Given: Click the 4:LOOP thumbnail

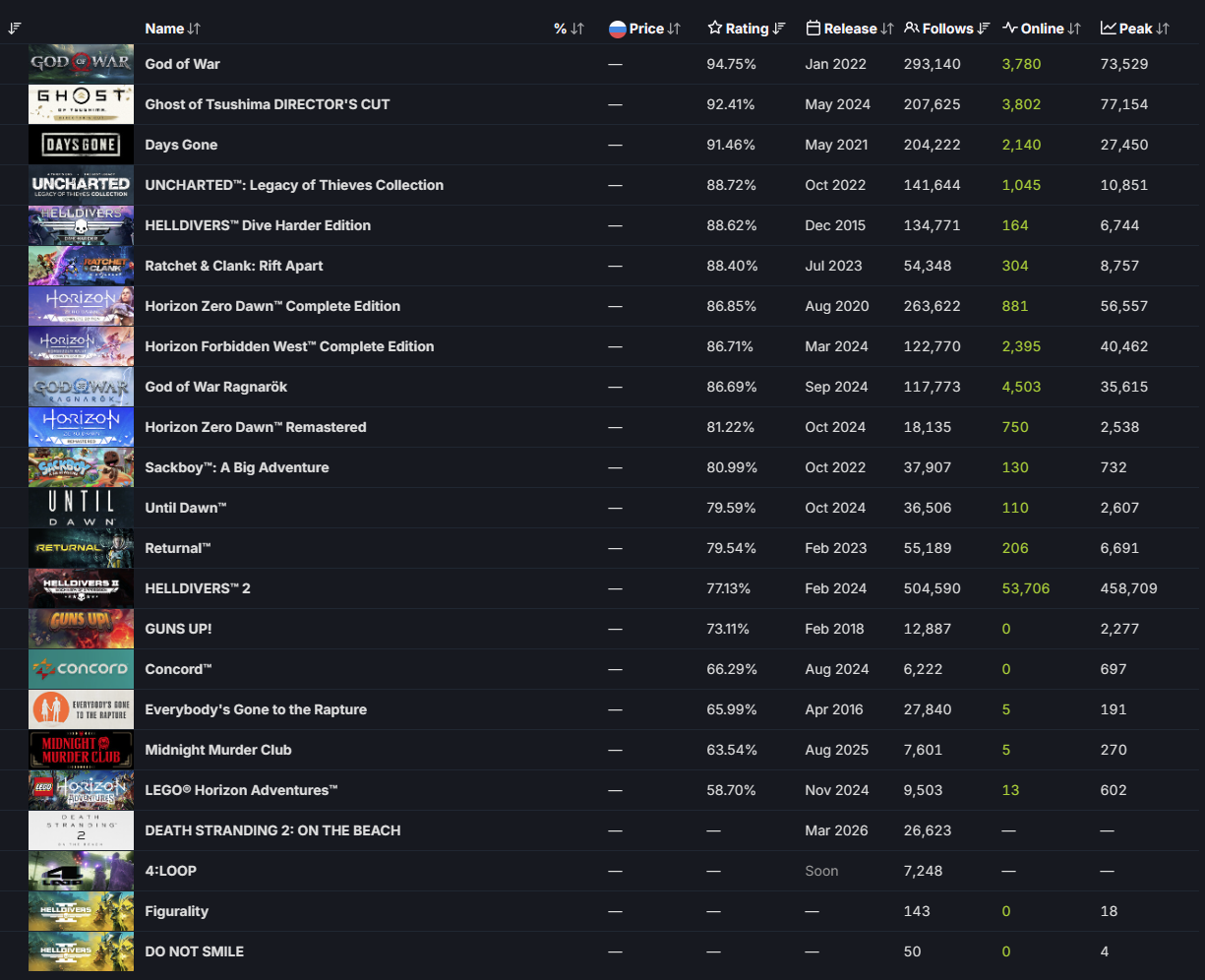Looking at the screenshot, I should (x=81, y=871).
